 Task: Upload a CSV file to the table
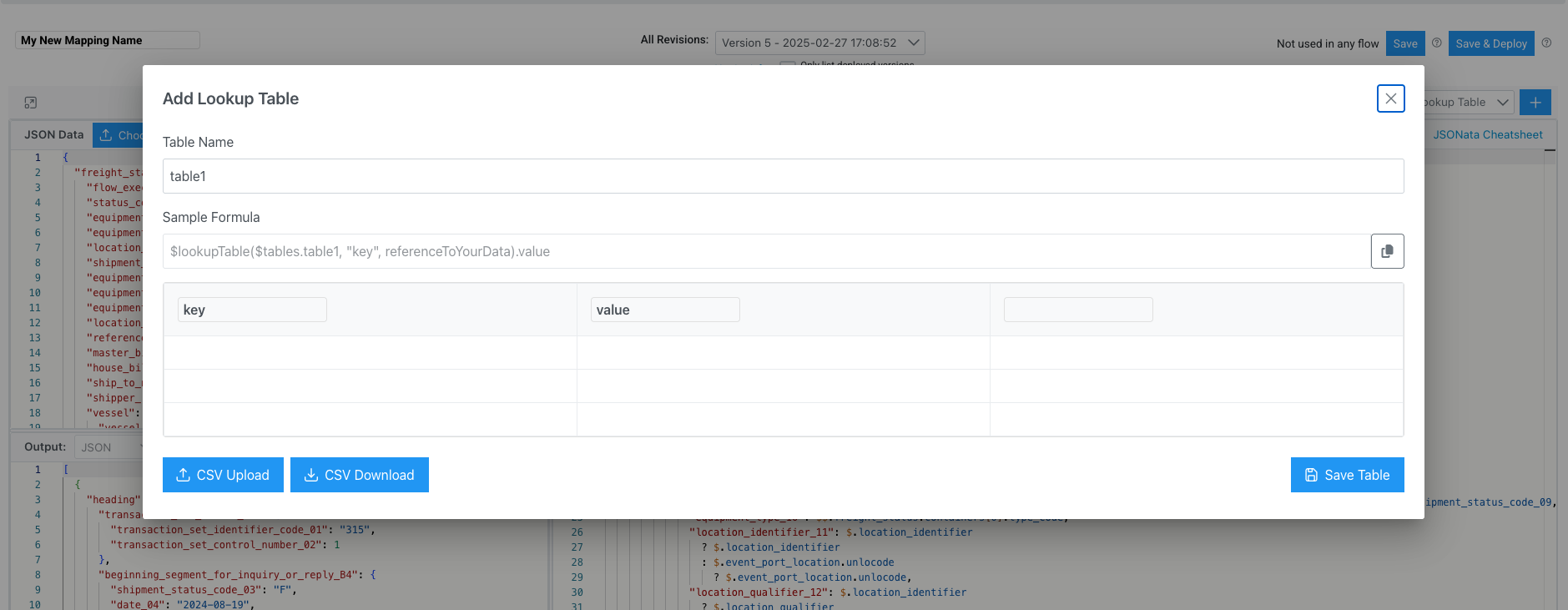tap(223, 475)
